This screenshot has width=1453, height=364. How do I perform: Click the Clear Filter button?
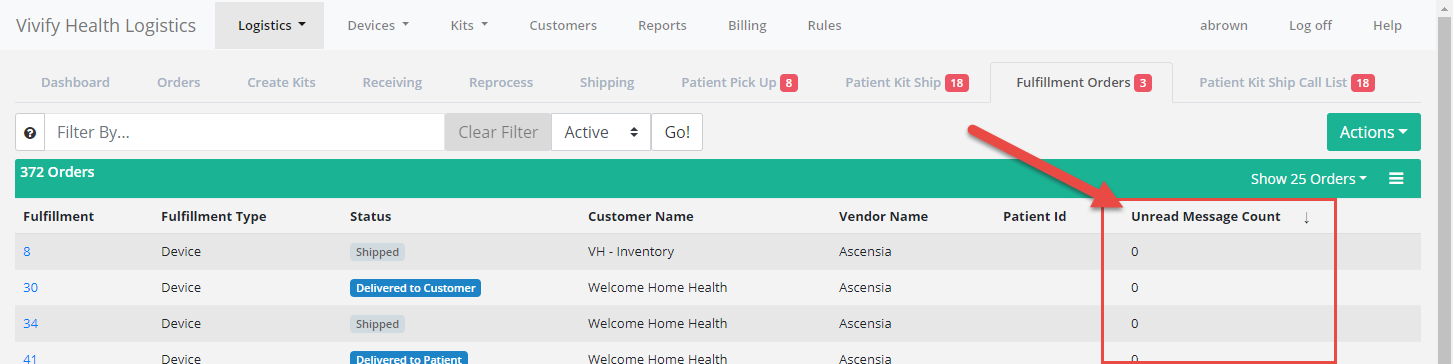coord(498,132)
